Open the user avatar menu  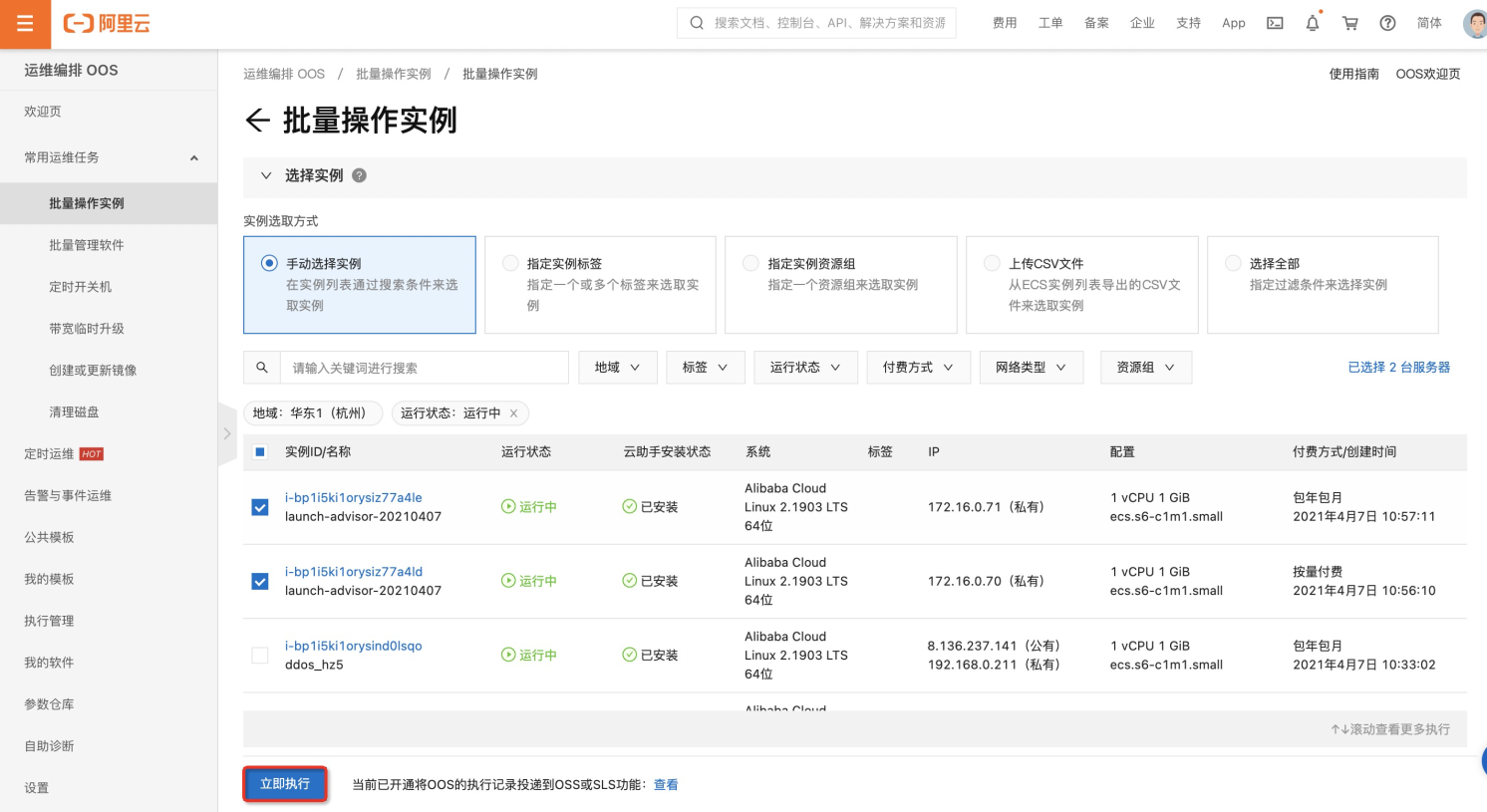tap(1475, 23)
